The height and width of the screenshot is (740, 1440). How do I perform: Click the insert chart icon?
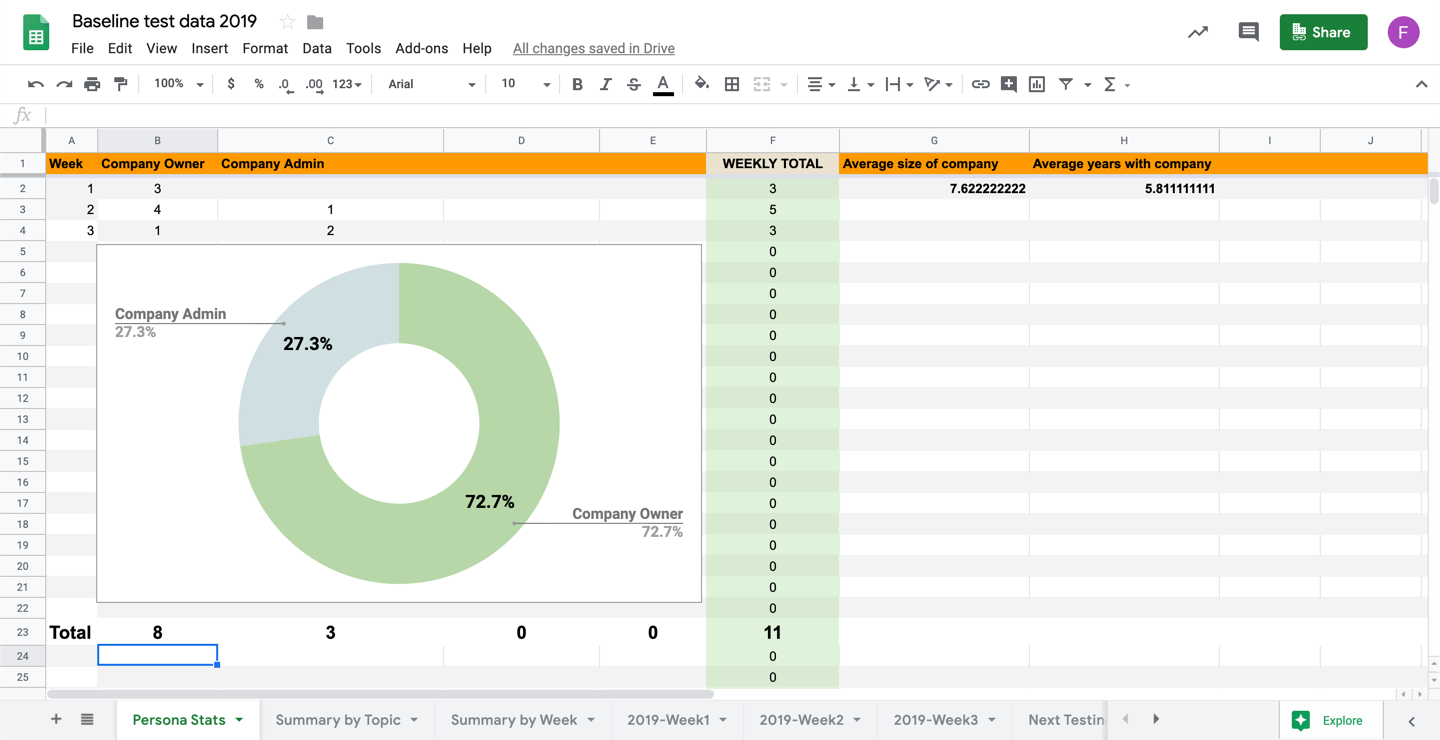coord(1037,85)
